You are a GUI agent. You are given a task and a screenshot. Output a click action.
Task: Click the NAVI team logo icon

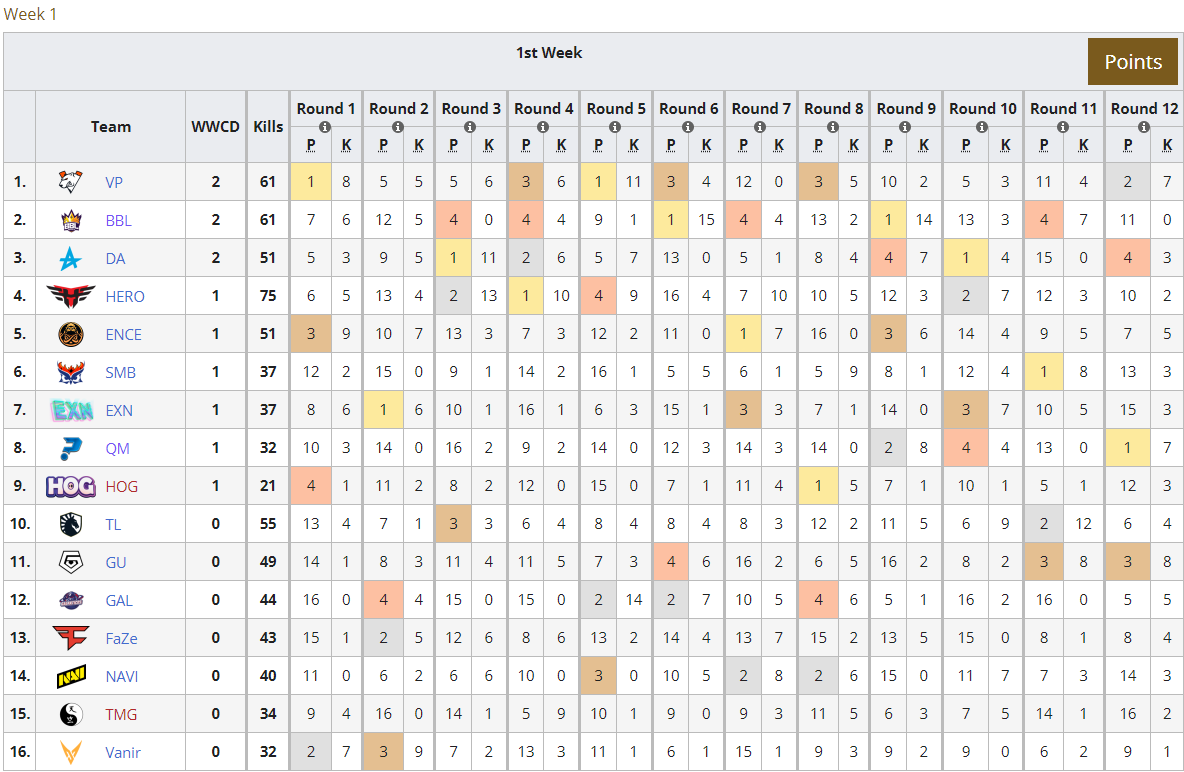pyautogui.click(x=71, y=676)
